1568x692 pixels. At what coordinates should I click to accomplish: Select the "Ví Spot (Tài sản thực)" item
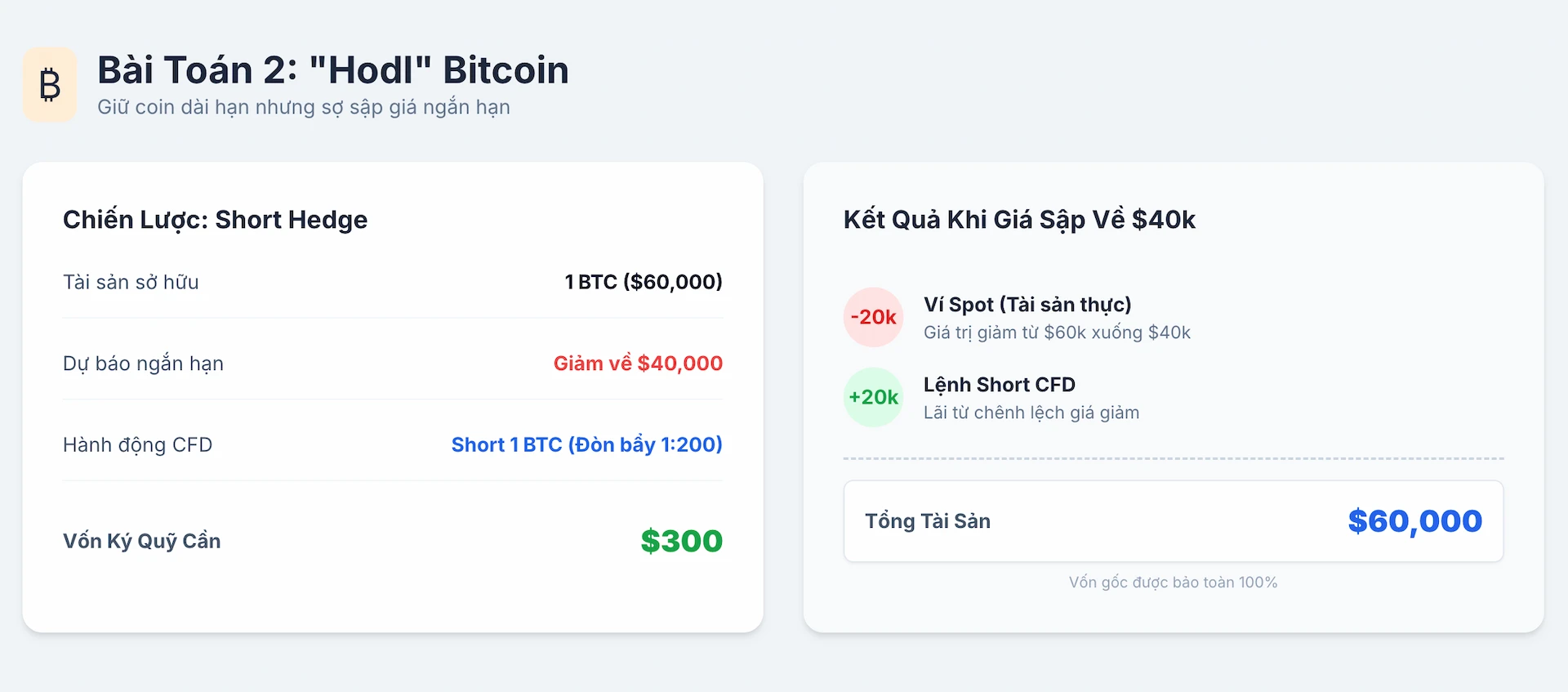(x=1027, y=305)
